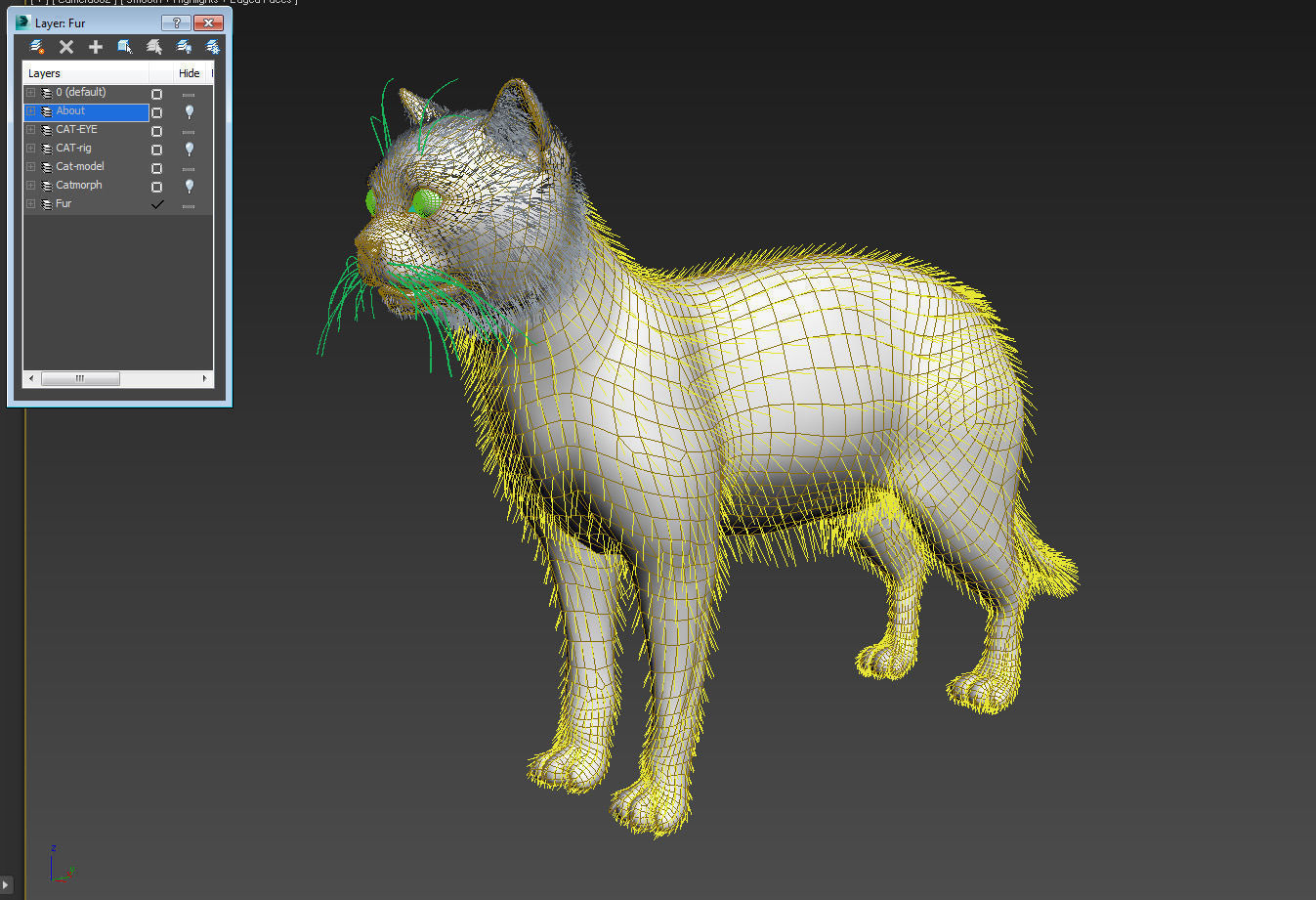Click the layer list horizontal scrollbar thumb

[x=80, y=378]
